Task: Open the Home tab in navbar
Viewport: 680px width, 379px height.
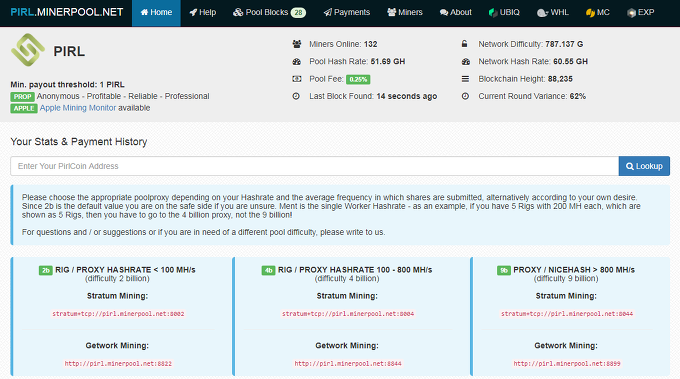Action: coord(156,13)
